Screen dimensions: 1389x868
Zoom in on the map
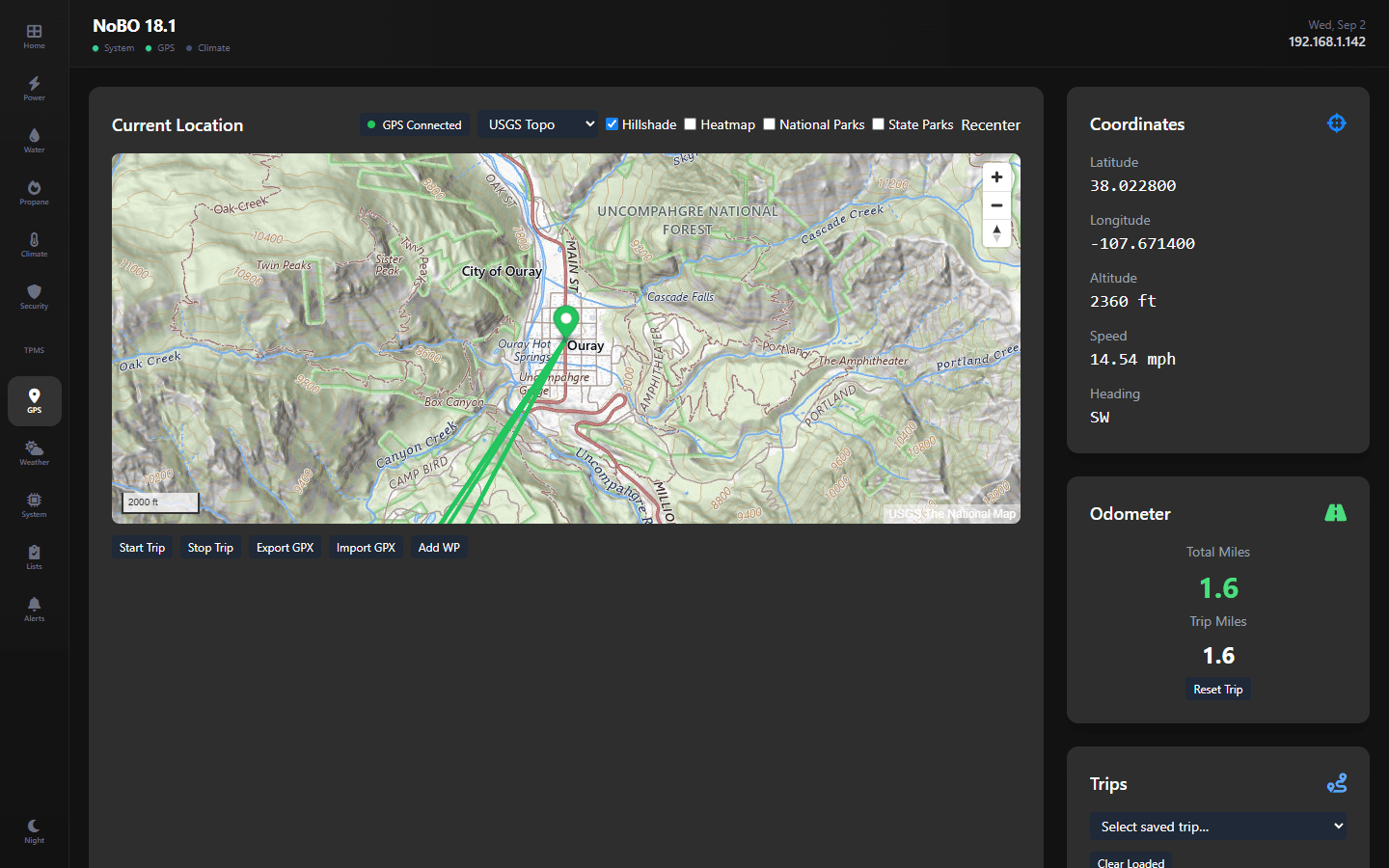[x=996, y=177]
